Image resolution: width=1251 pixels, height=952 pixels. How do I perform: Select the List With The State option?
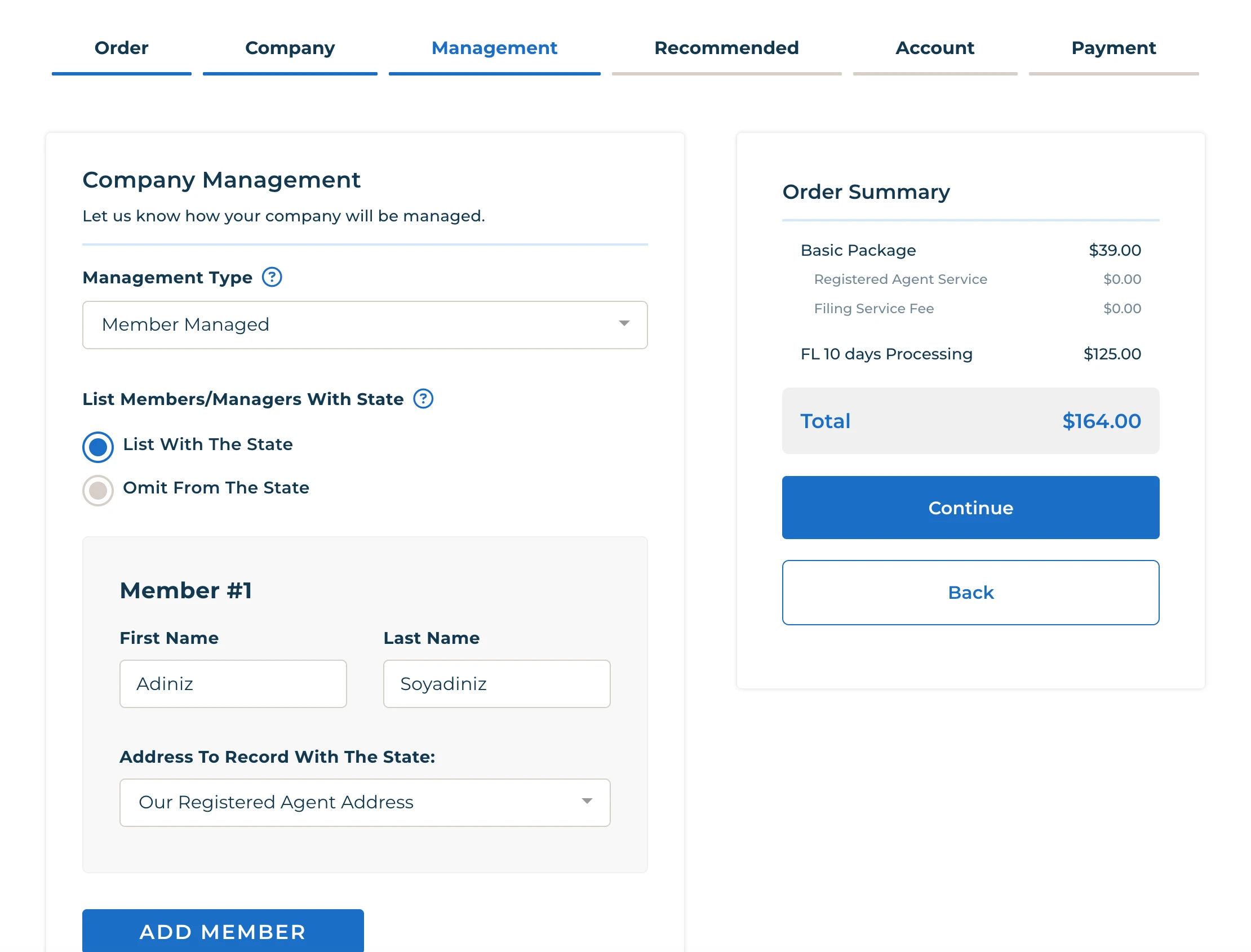(97, 447)
